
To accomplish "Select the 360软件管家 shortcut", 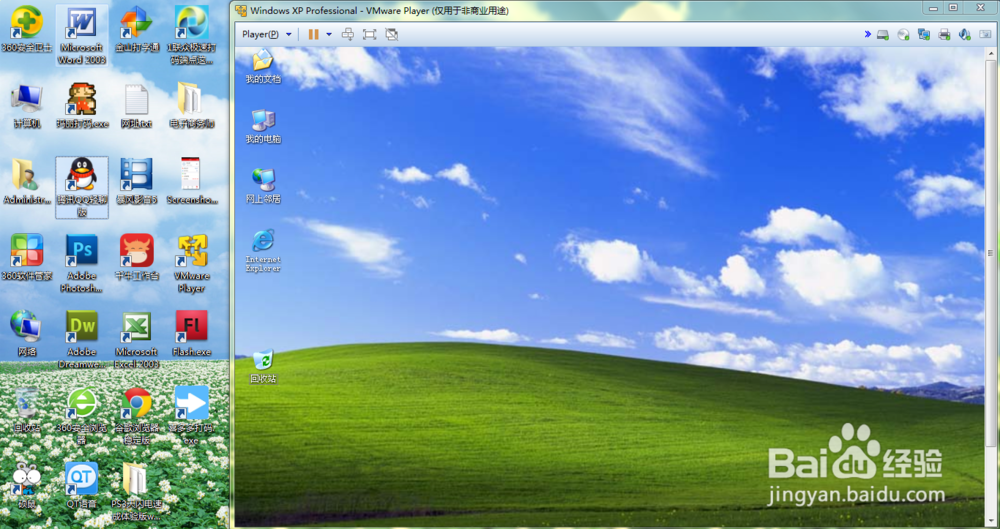I will [27, 258].
